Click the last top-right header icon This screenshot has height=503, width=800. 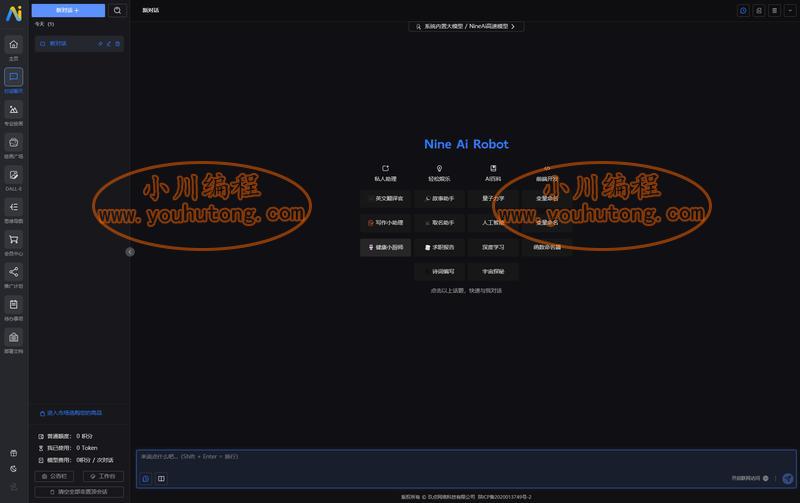[x=790, y=10]
